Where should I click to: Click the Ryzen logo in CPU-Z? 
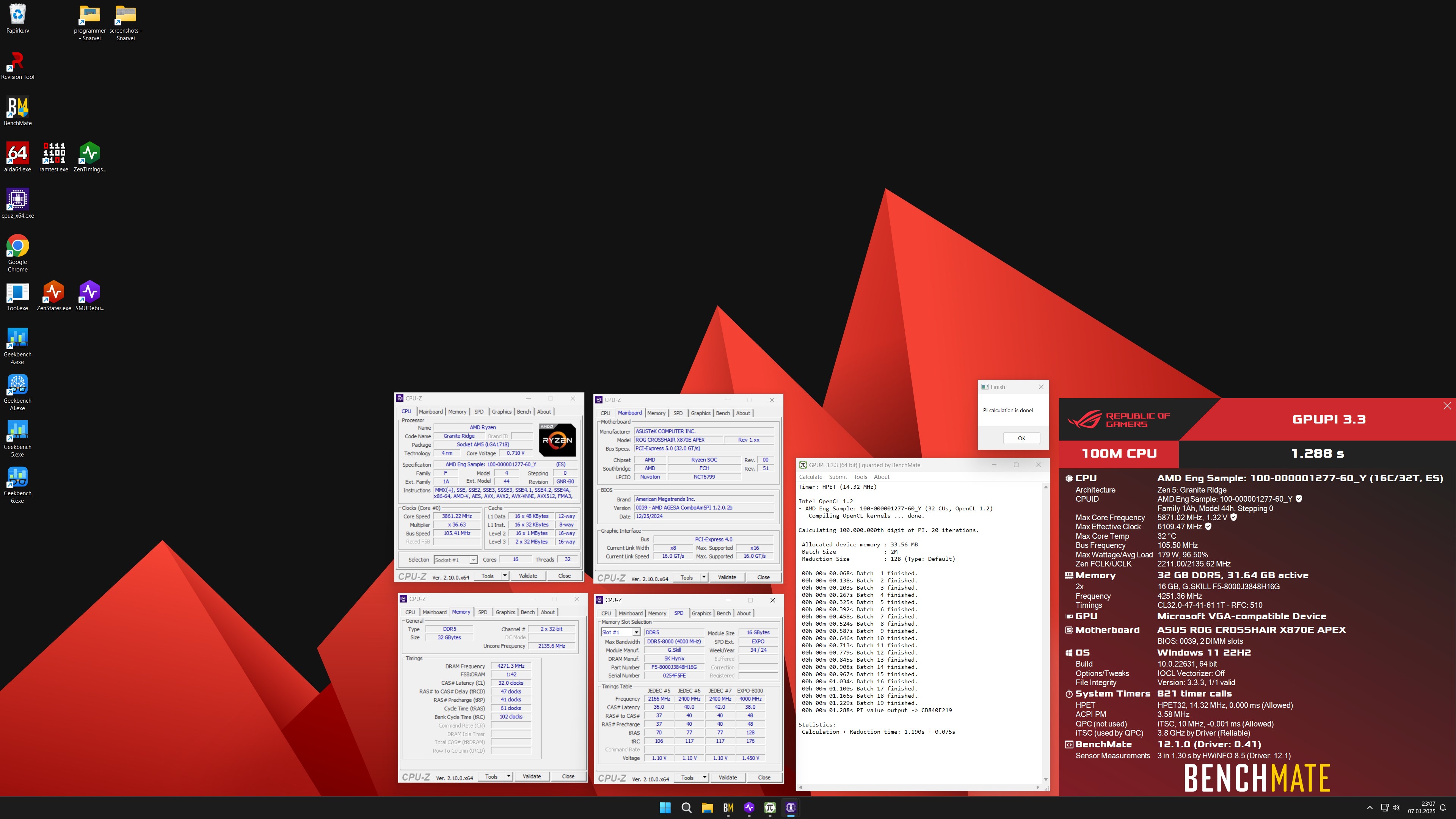coord(557,440)
